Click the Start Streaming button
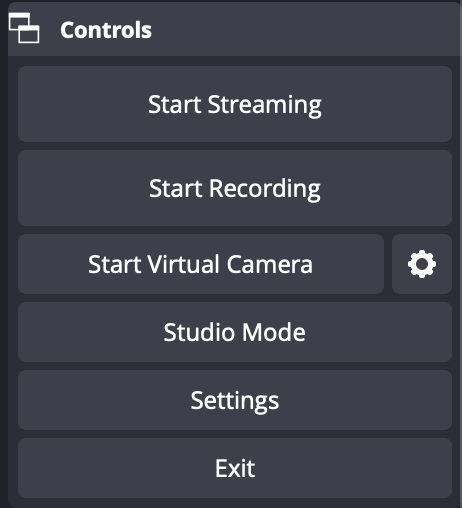462x508 pixels. pyautogui.click(x=235, y=104)
